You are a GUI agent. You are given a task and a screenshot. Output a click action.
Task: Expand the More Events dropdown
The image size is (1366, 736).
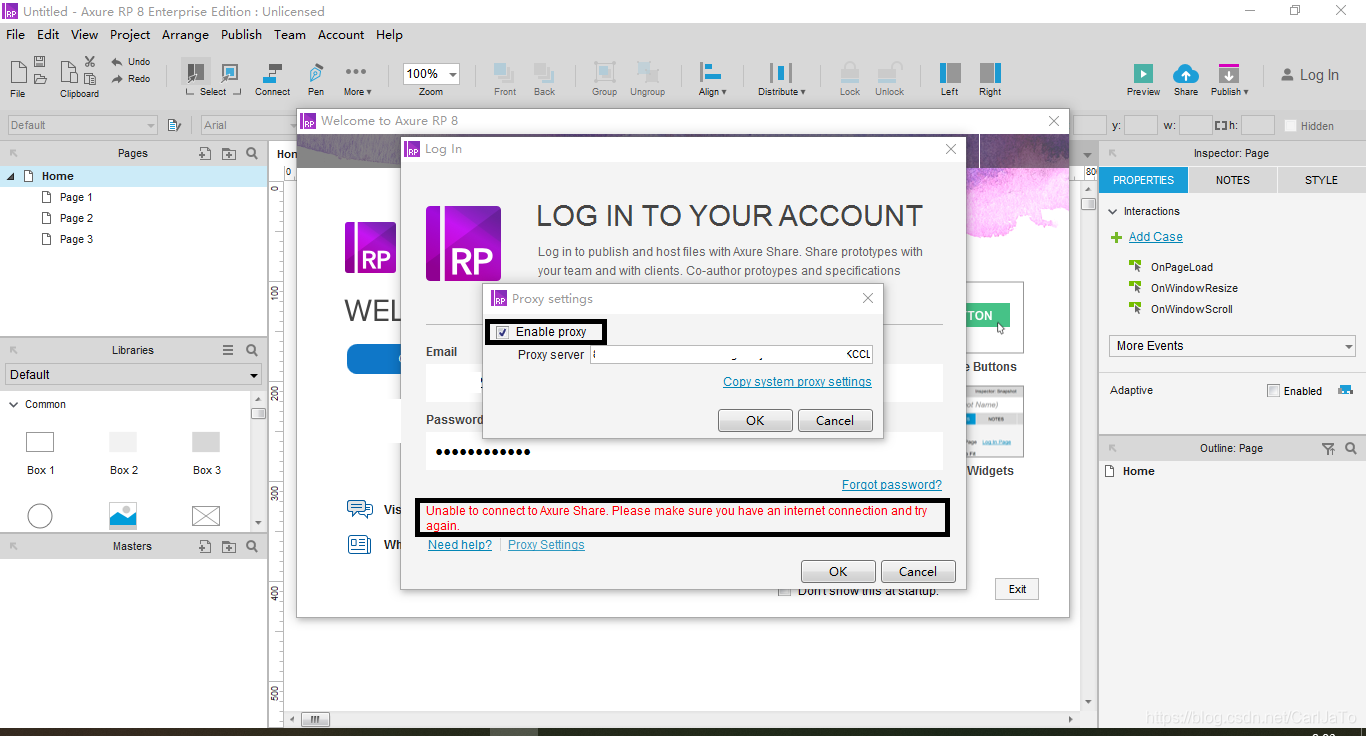pyautogui.click(x=1233, y=346)
